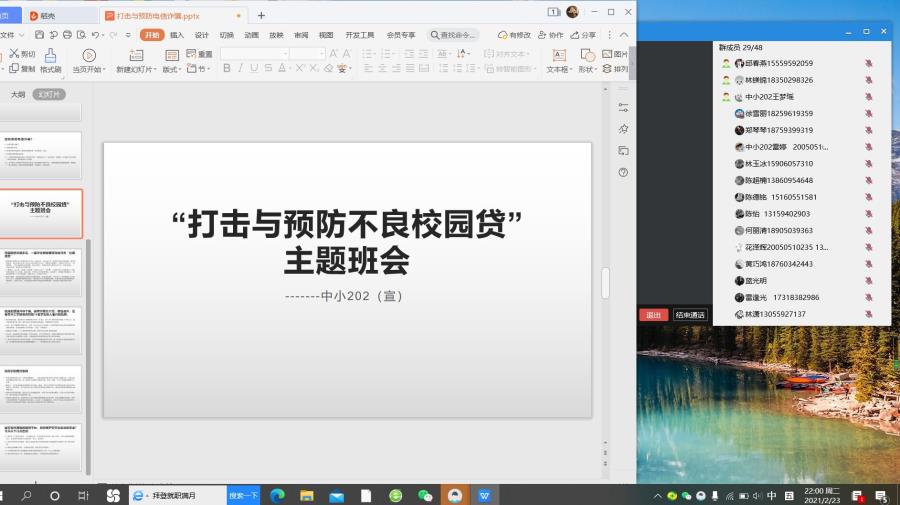The width and height of the screenshot is (900, 505).
Task: Click the help question-mark icon in the side panel
Action: (x=623, y=172)
